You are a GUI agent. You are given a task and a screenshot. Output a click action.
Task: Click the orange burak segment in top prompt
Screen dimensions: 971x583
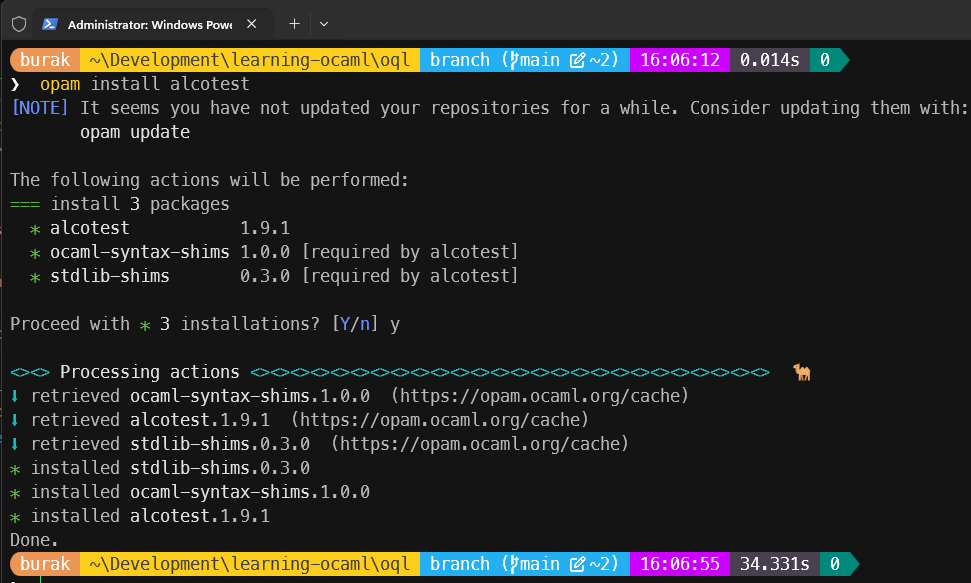[44, 60]
